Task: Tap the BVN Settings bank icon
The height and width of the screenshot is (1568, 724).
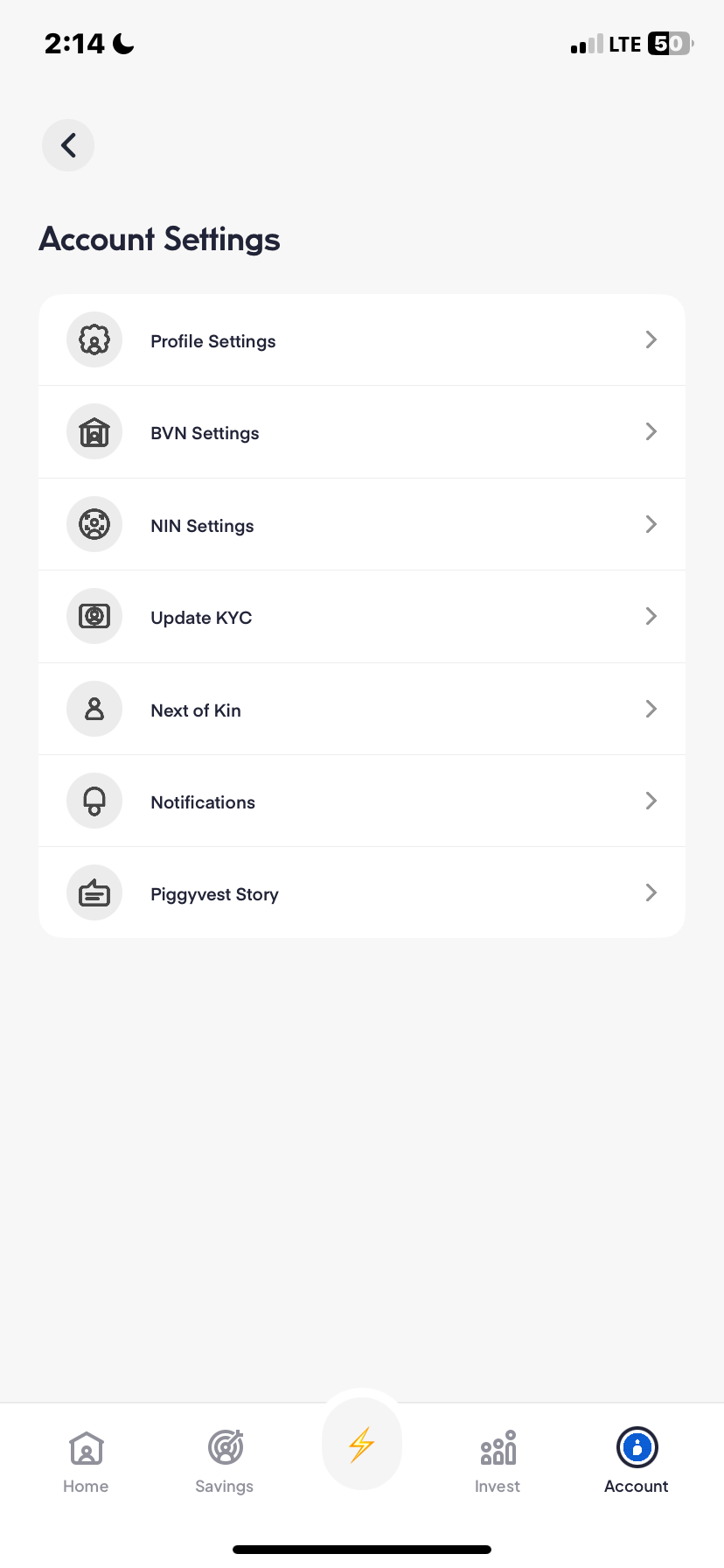Action: coord(94,432)
